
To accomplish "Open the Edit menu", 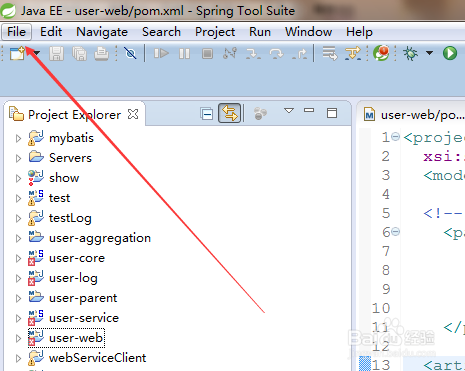I will click(x=51, y=32).
